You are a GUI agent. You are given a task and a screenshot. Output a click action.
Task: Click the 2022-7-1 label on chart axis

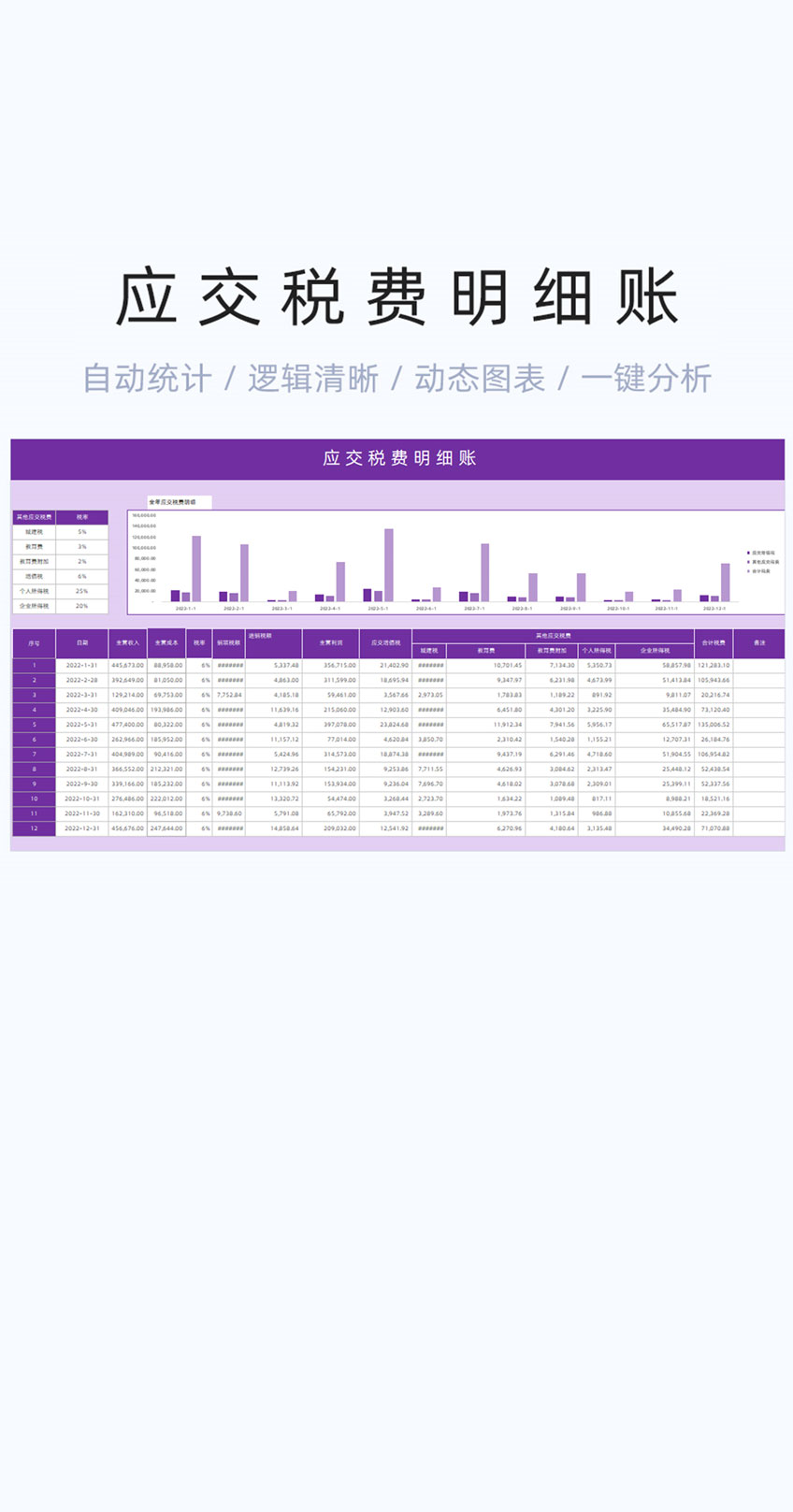(474, 609)
